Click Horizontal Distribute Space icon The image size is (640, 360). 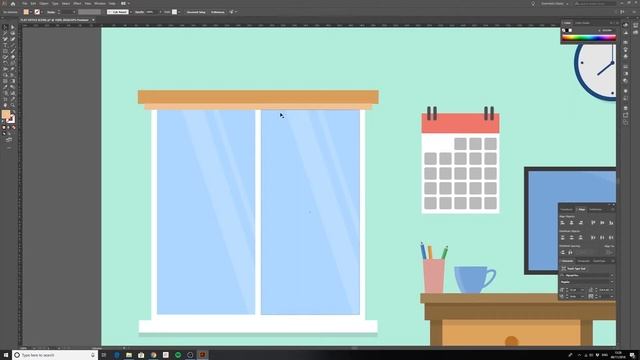point(570,252)
